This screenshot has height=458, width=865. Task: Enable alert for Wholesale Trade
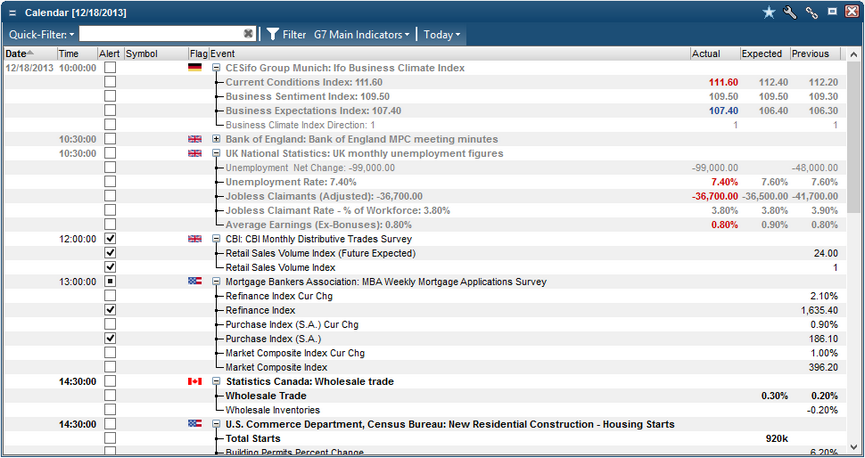pyautogui.click(x=110, y=396)
